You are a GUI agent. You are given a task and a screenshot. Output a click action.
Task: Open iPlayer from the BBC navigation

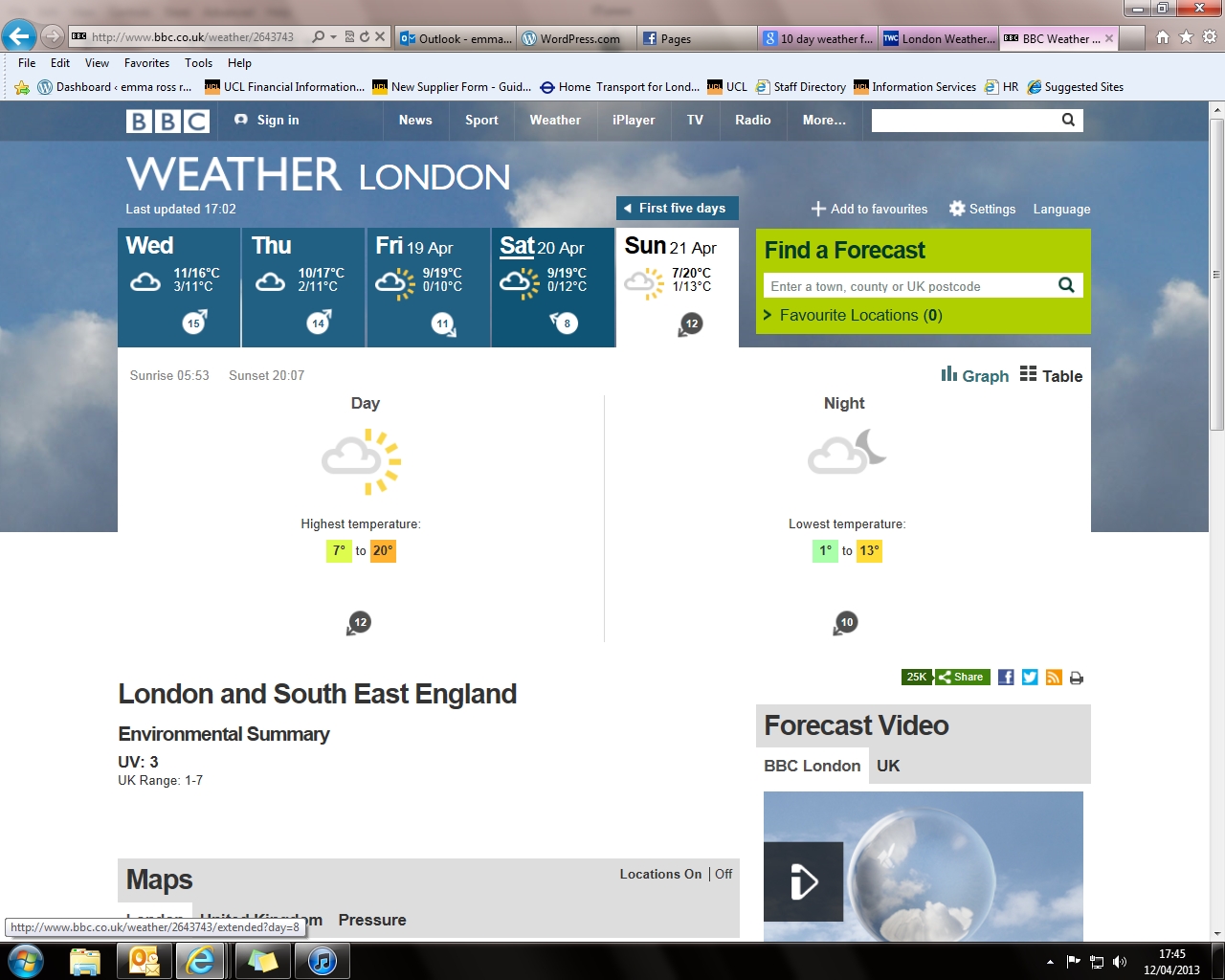634,121
